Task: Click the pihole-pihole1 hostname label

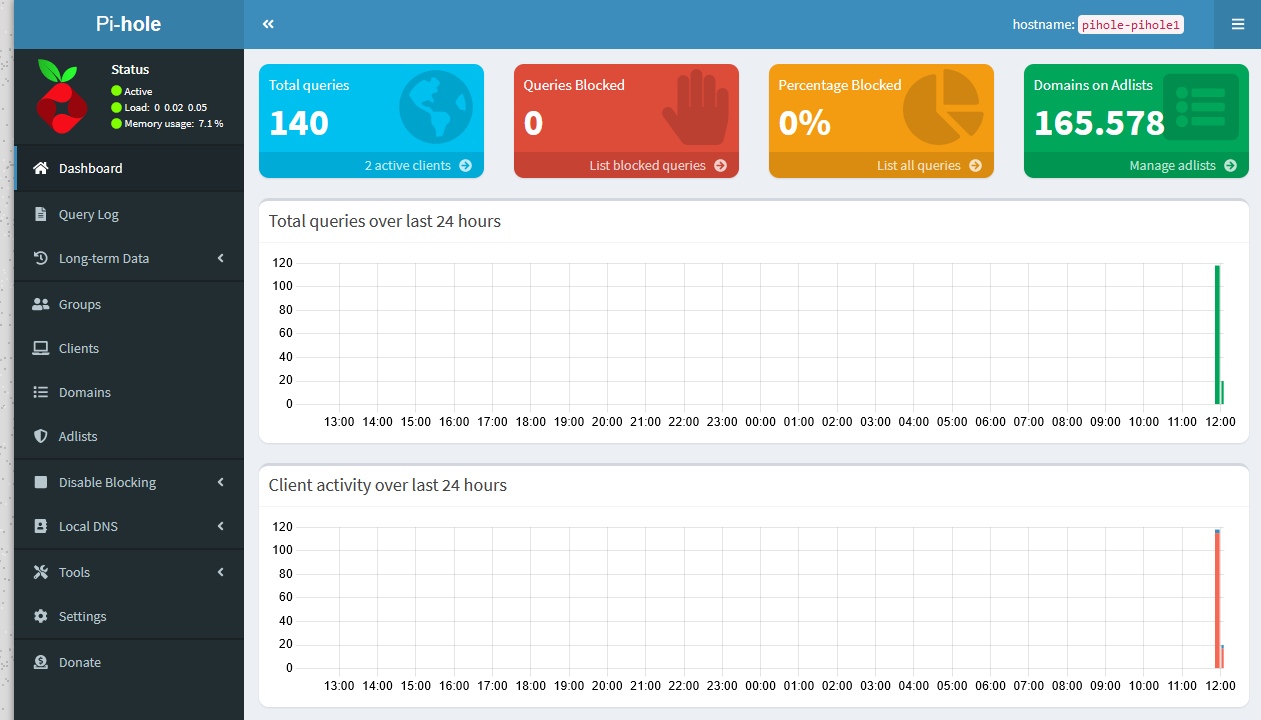Action: coord(1131,25)
